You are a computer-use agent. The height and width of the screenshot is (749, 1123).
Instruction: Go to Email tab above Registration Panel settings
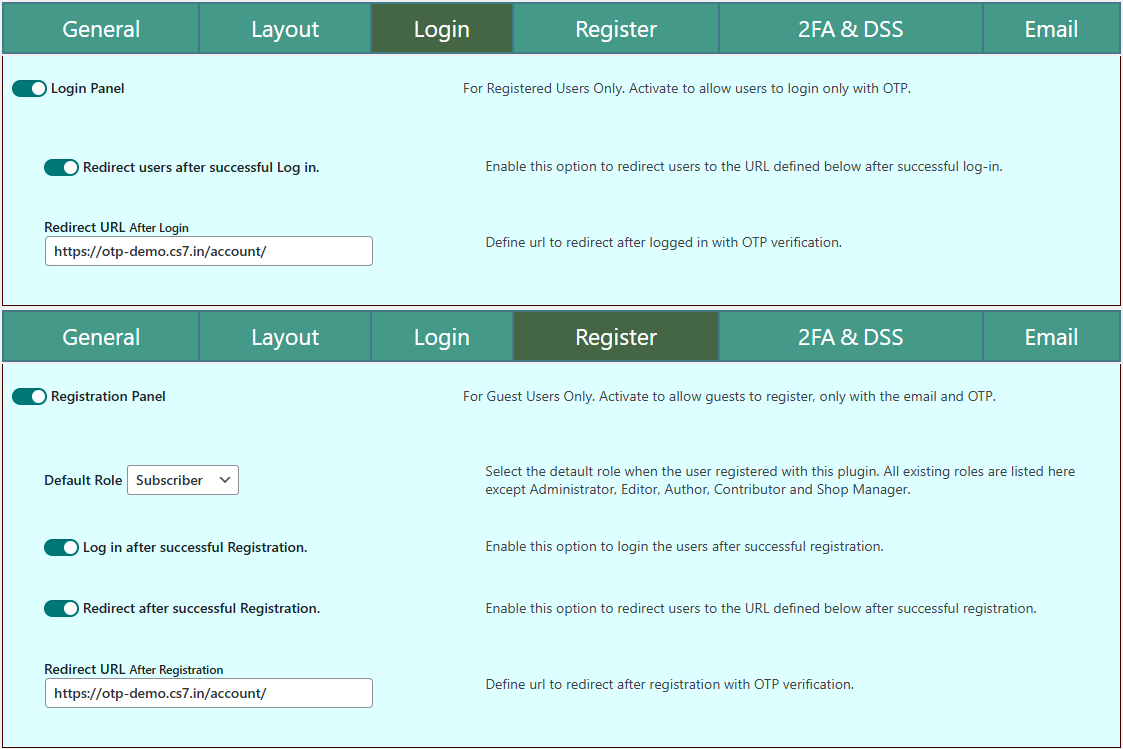tap(1051, 337)
